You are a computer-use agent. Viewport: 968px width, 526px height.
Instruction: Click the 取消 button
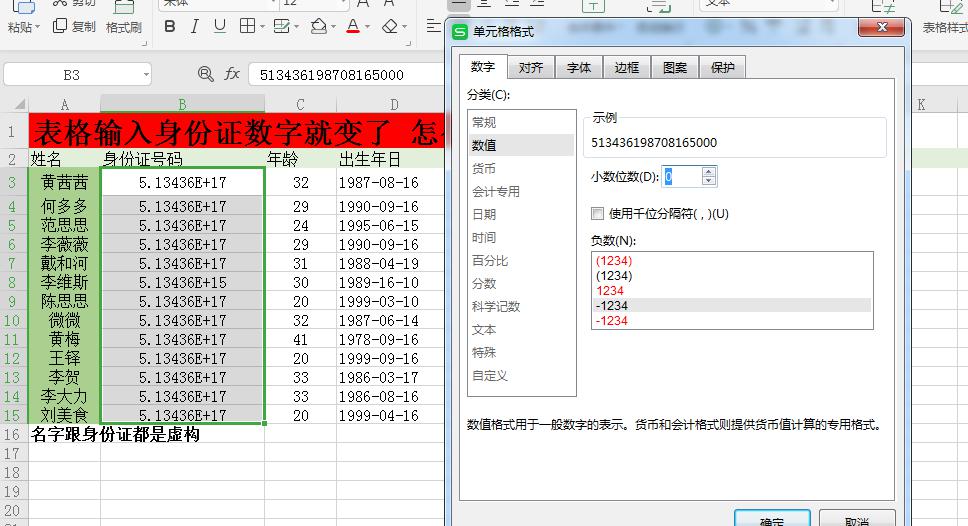click(x=857, y=519)
